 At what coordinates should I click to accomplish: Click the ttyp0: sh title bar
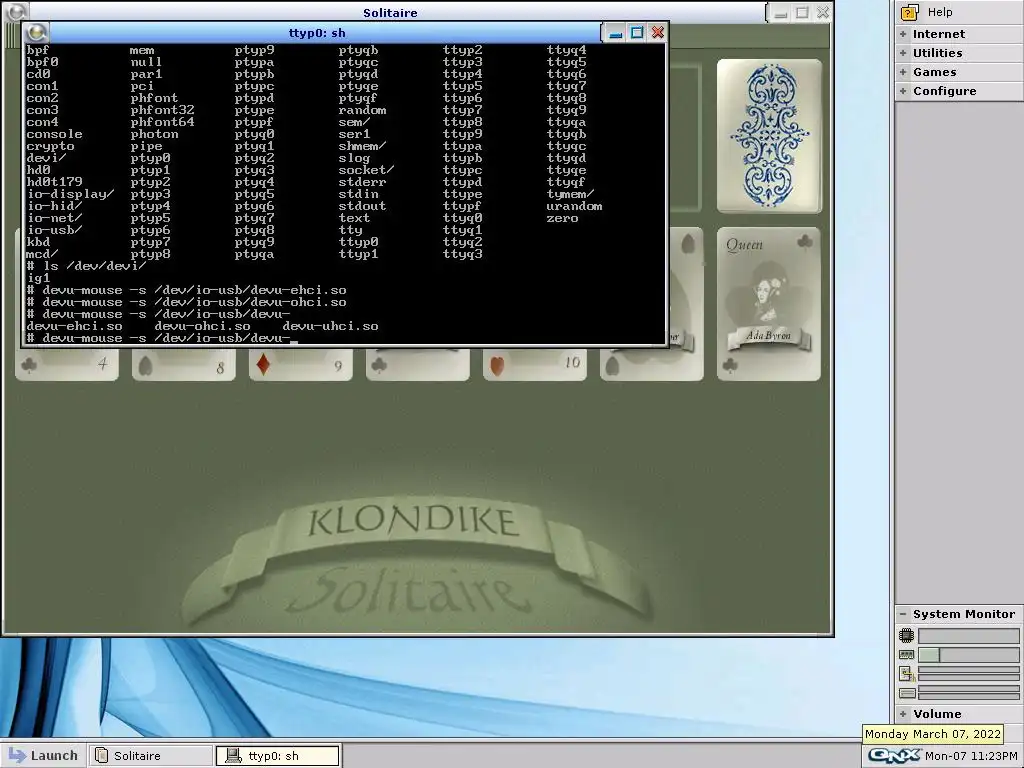[317, 33]
